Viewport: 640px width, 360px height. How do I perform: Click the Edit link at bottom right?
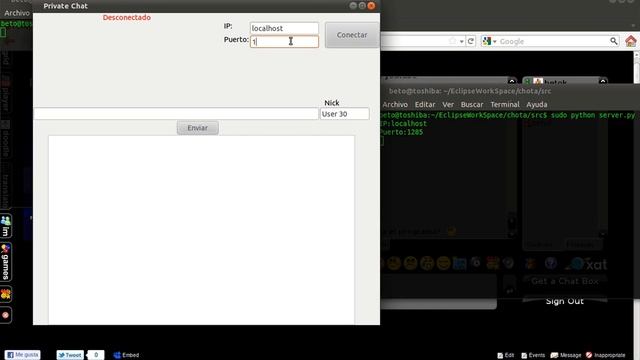[x=506, y=356]
